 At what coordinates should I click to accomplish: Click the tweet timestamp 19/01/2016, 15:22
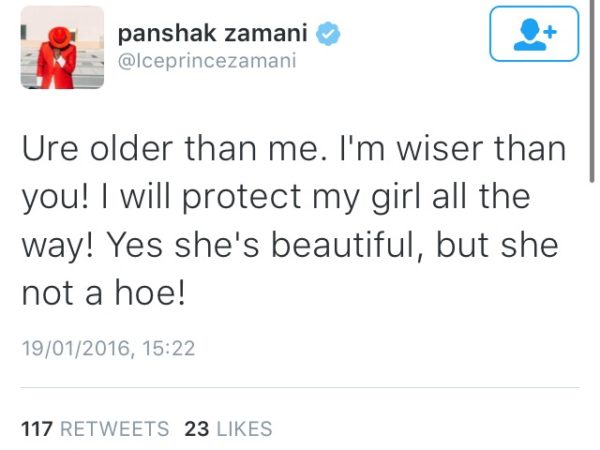pyautogui.click(x=107, y=348)
